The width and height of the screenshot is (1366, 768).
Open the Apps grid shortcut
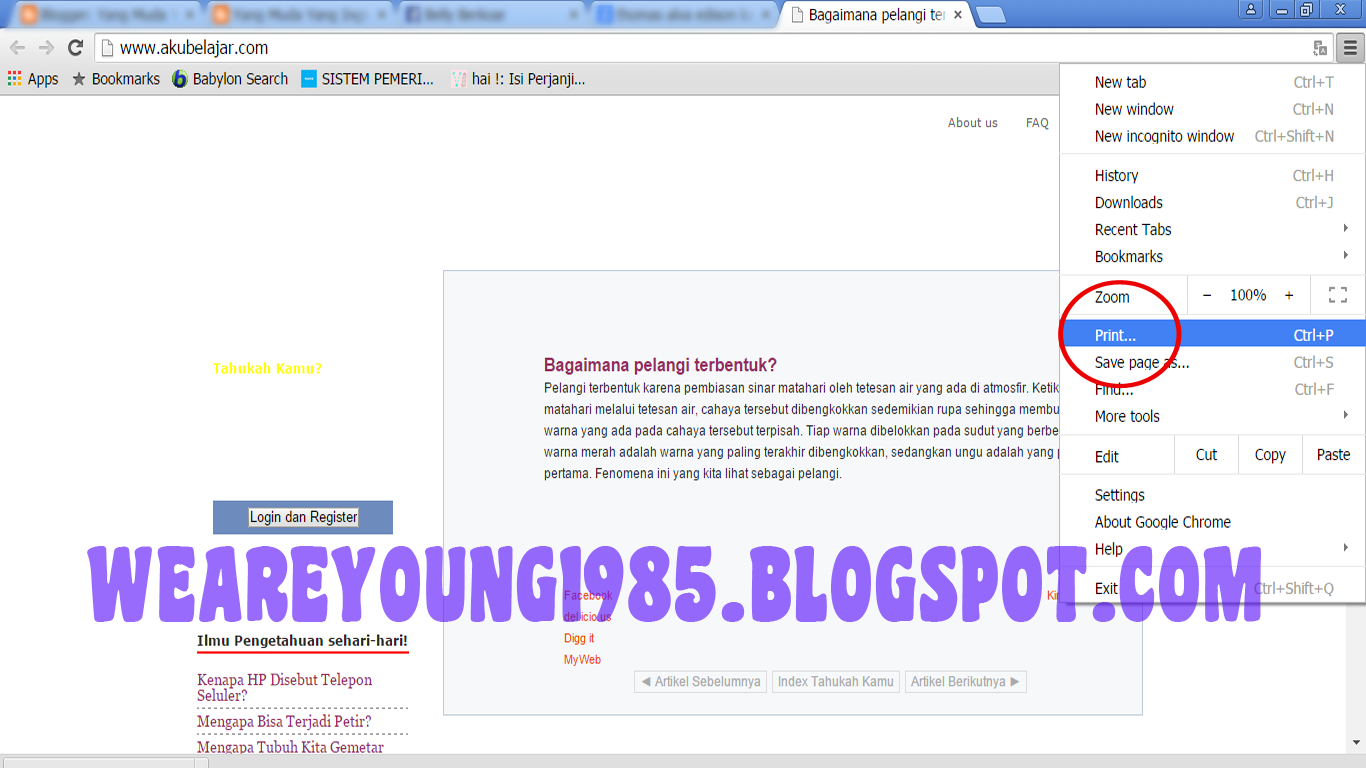tap(33, 79)
